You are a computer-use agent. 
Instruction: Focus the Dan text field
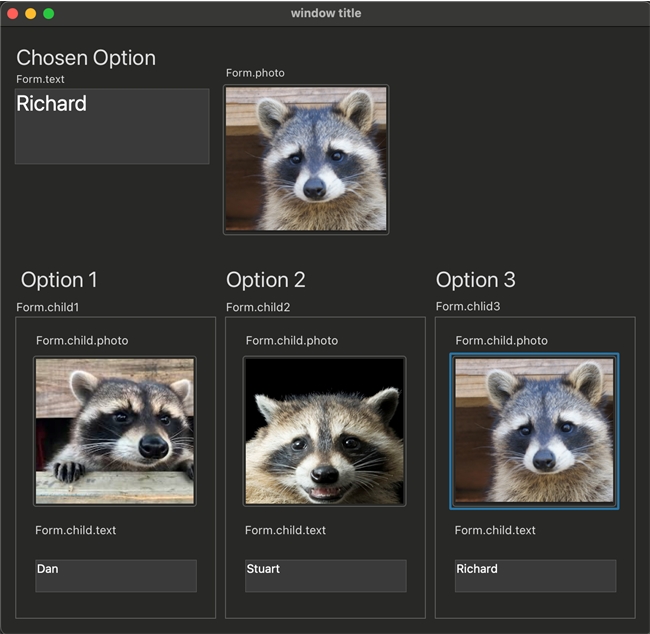(116, 575)
